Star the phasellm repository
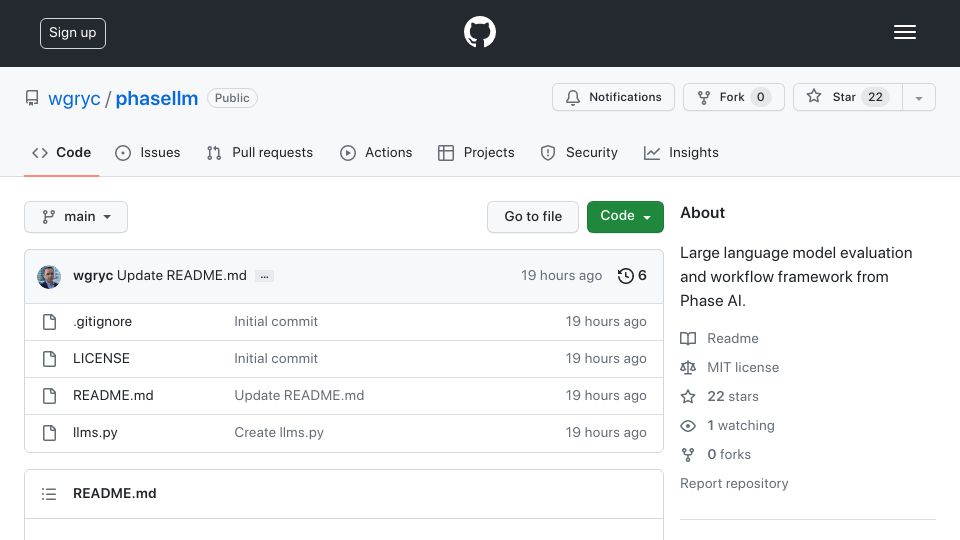The image size is (960, 540). pos(847,97)
